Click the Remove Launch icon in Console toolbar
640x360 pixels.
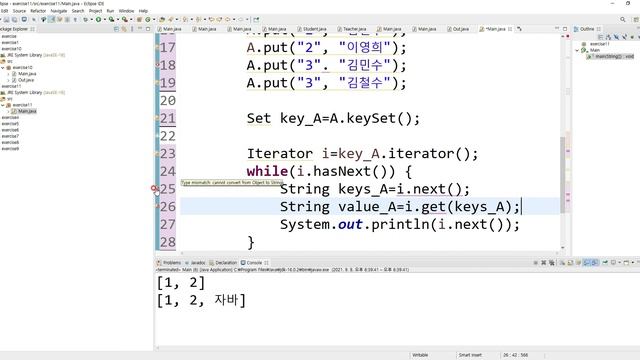(x=544, y=262)
